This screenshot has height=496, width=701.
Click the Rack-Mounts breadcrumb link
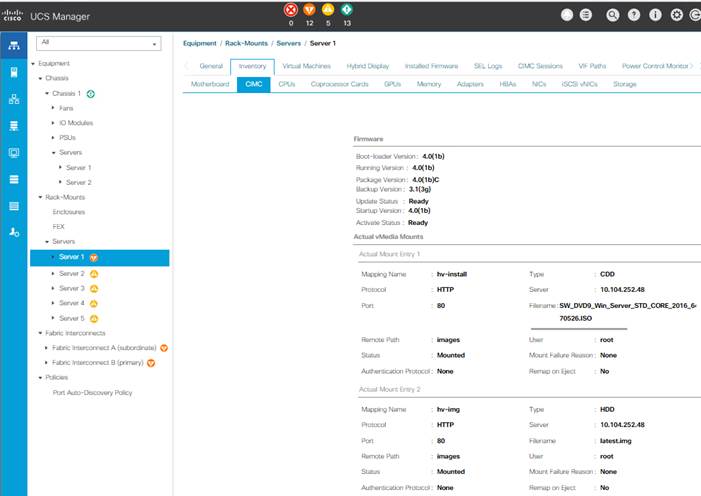(246, 43)
